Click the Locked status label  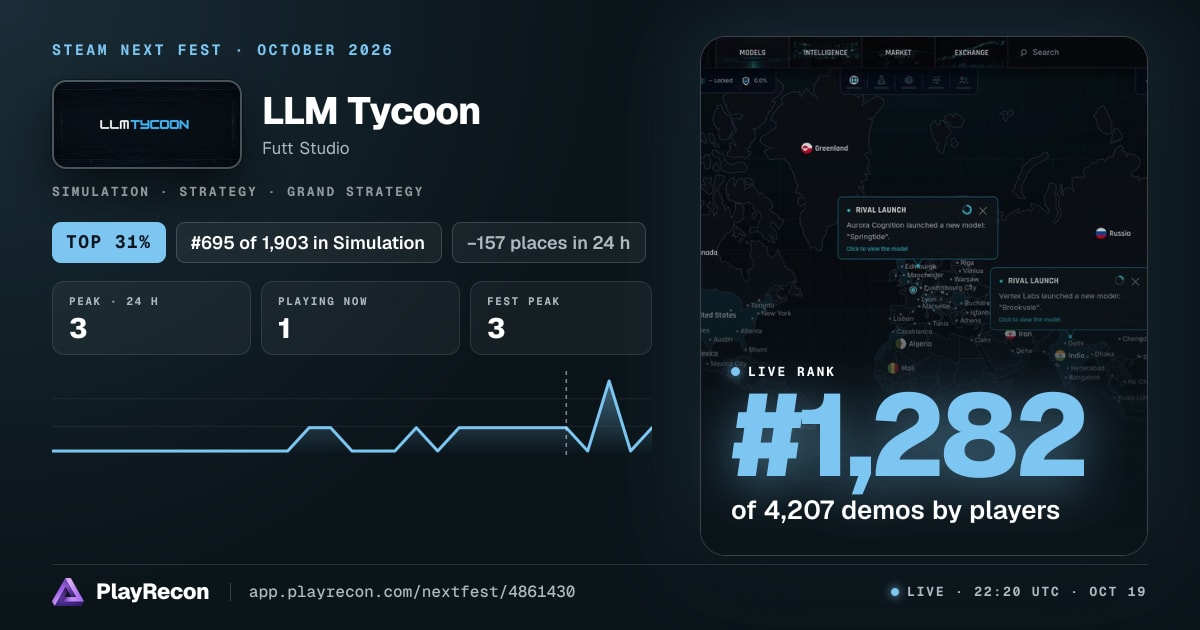tap(722, 80)
